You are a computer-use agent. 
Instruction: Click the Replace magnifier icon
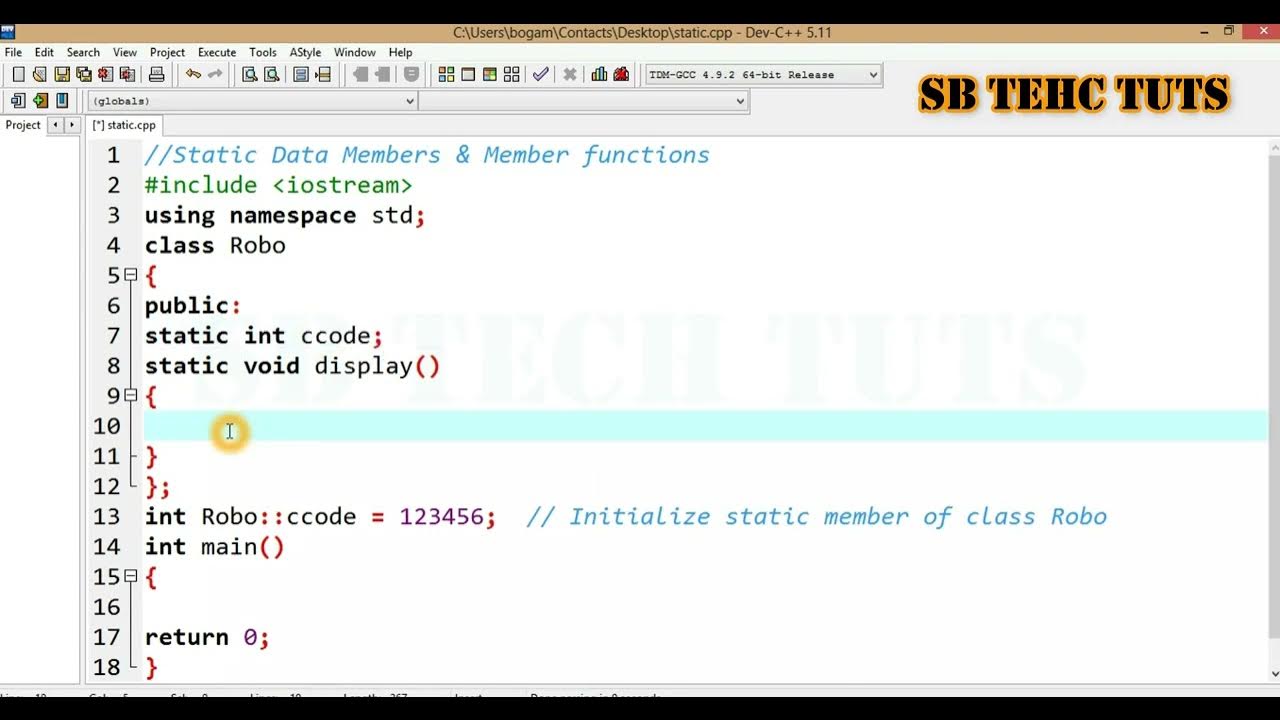click(x=271, y=74)
